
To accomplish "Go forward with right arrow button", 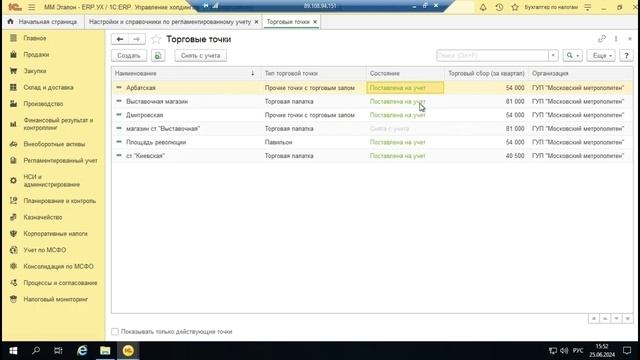I will [x=137, y=39].
